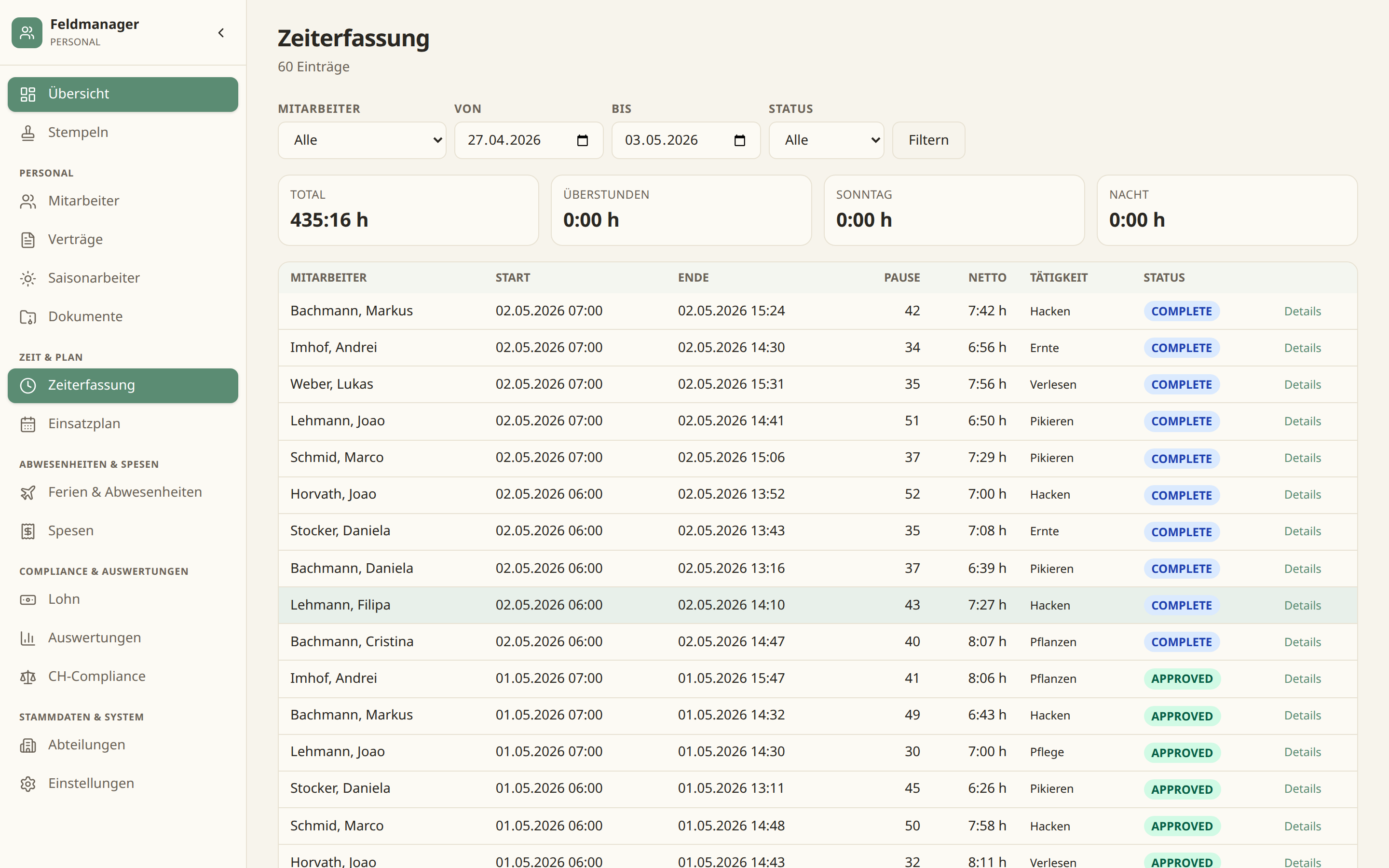Open Details for Weber, Lukas entry
Image resolution: width=1389 pixels, height=868 pixels.
point(1302,385)
